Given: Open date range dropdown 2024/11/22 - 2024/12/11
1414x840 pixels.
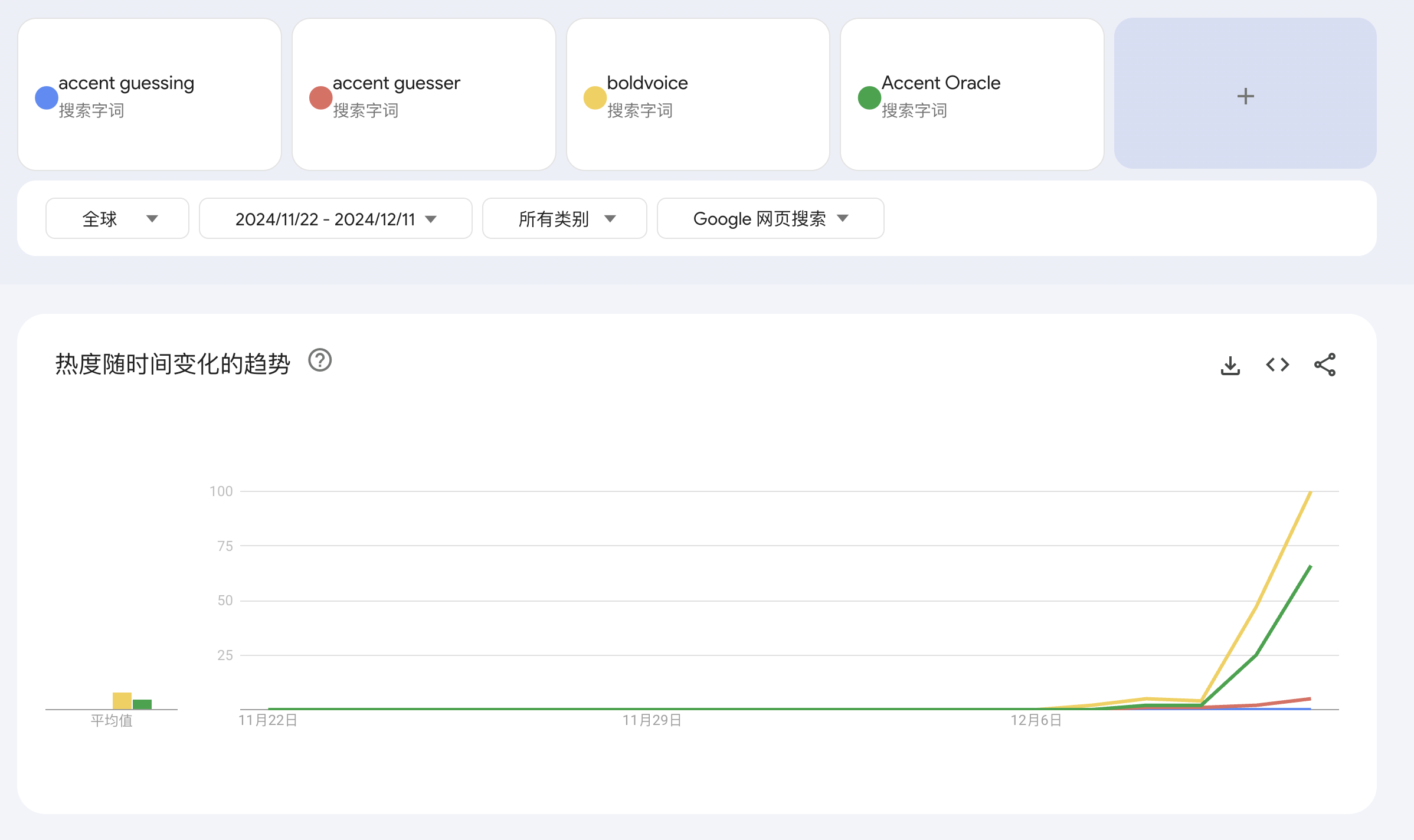Looking at the screenshot, I should point(336,218).
